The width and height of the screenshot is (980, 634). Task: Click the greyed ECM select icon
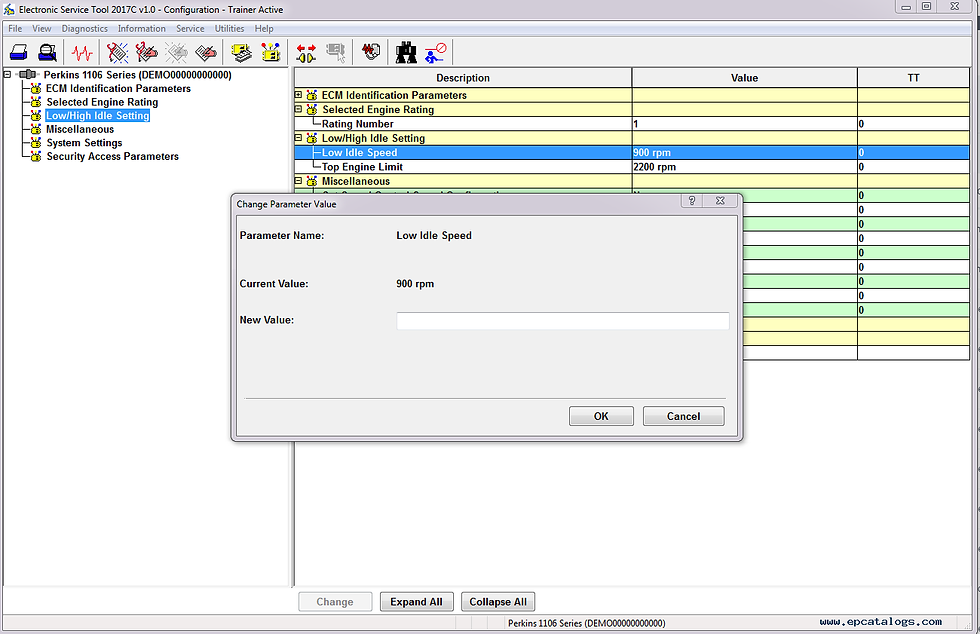(x=336, y=53)
